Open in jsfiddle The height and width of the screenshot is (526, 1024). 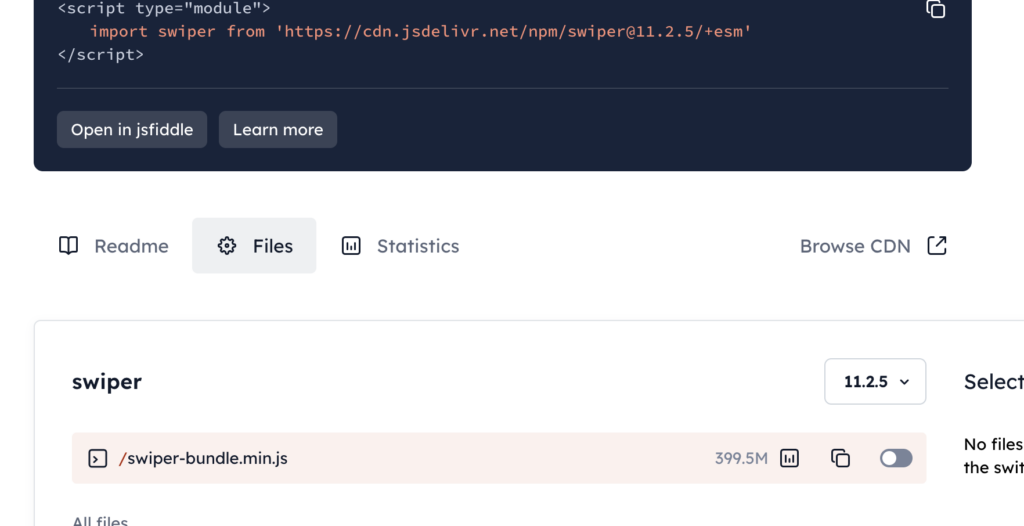132,129
